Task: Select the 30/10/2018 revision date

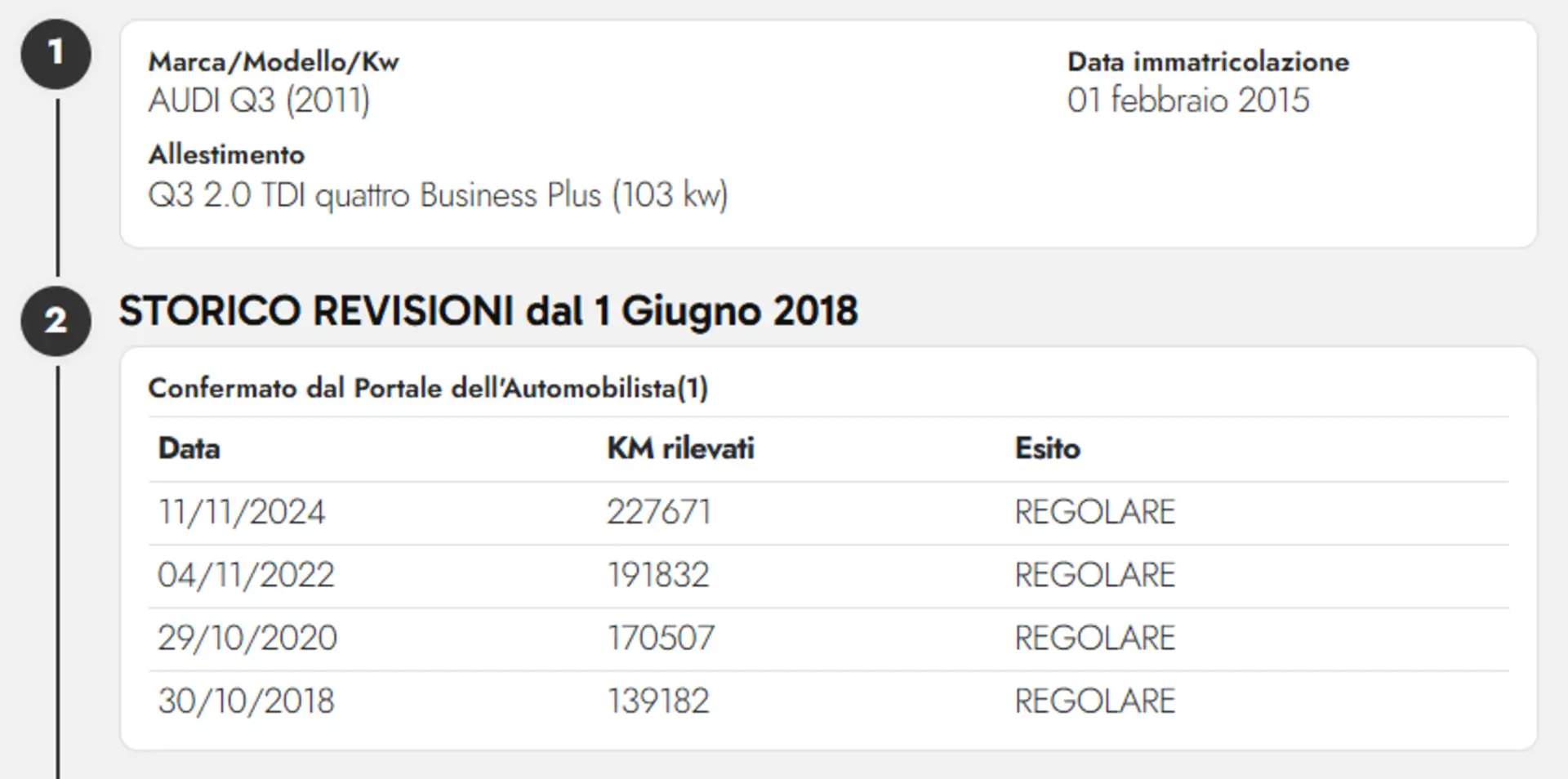Action: (x=246, y=701)
